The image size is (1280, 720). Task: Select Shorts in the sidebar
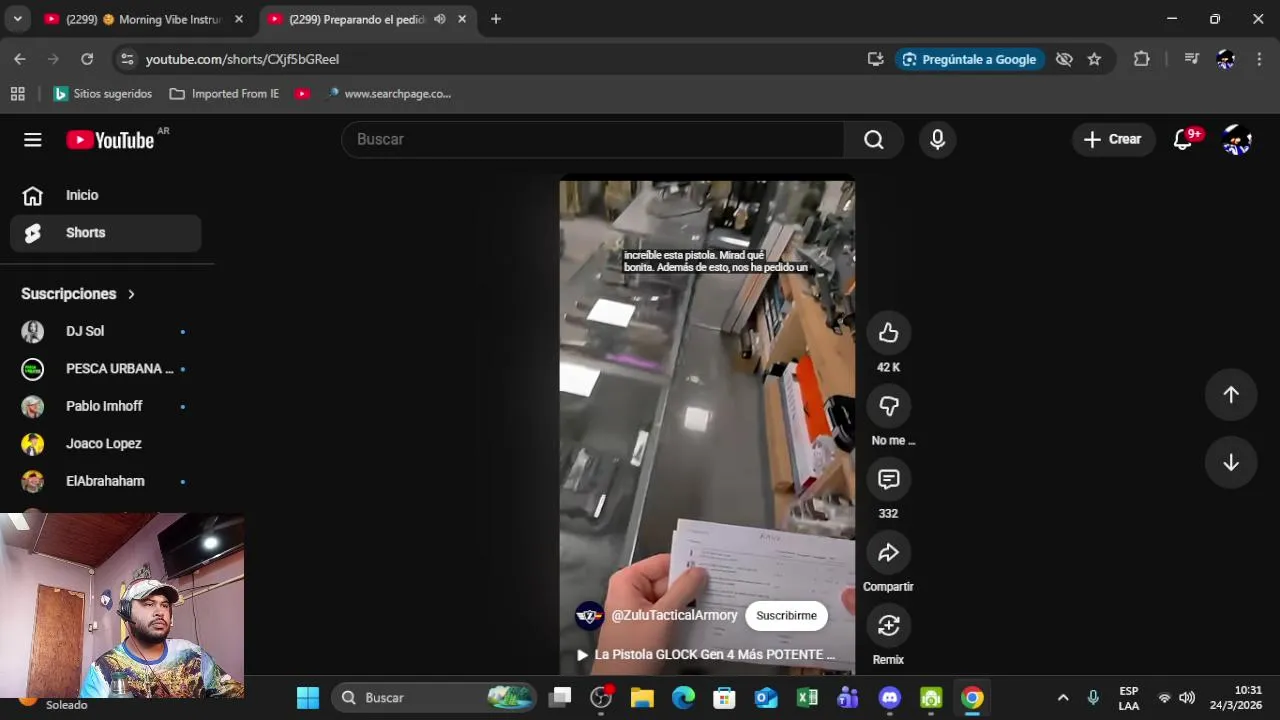click(106, 233)
